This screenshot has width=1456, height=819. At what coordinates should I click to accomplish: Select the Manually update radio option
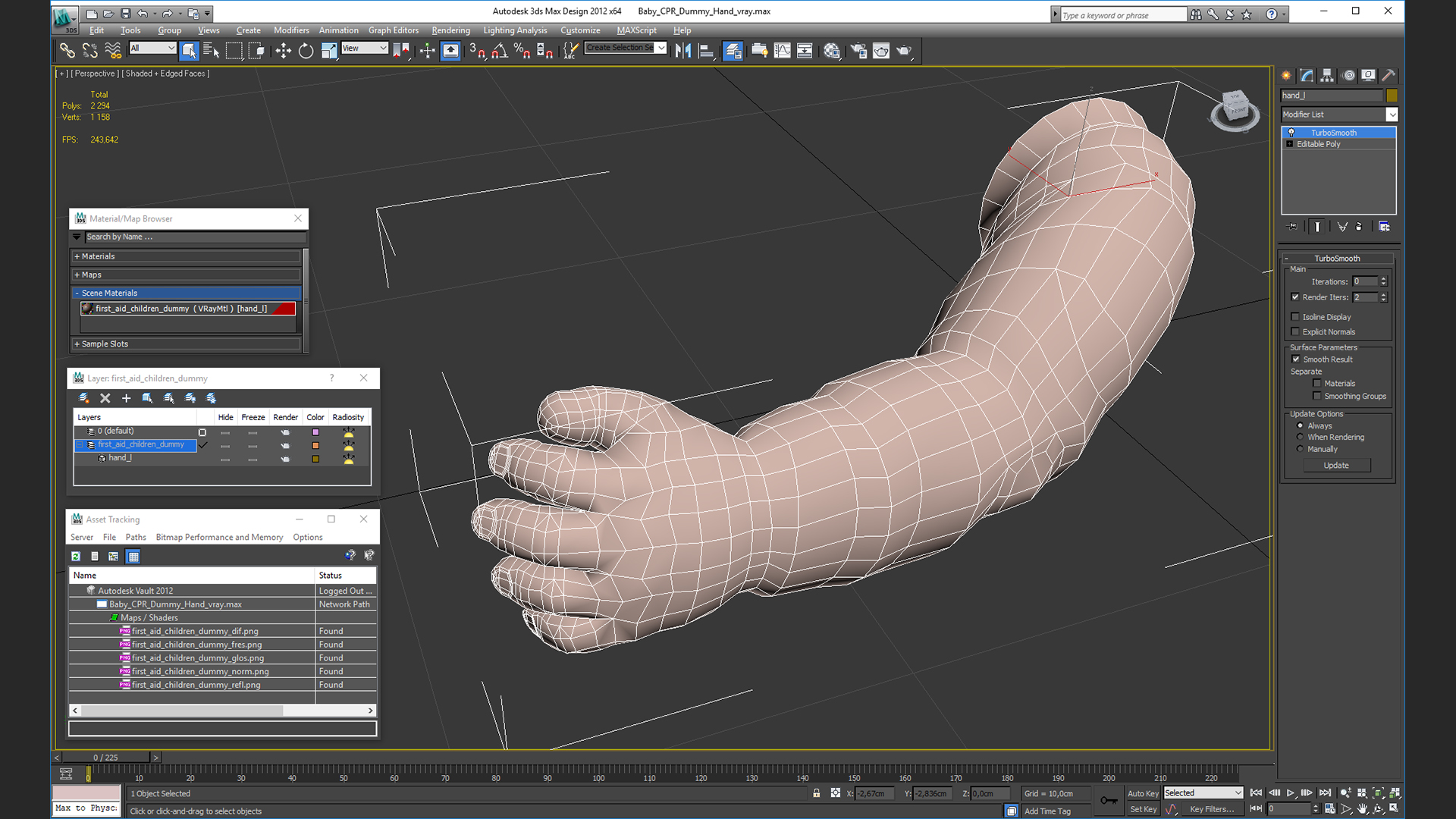point(1300,449)
